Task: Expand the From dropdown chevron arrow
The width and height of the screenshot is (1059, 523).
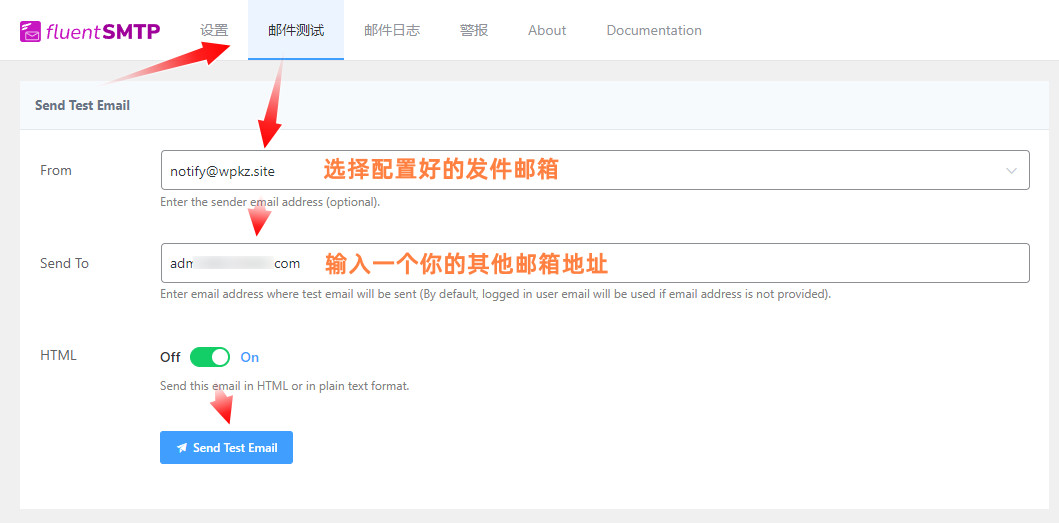Action: (1011, 171)
